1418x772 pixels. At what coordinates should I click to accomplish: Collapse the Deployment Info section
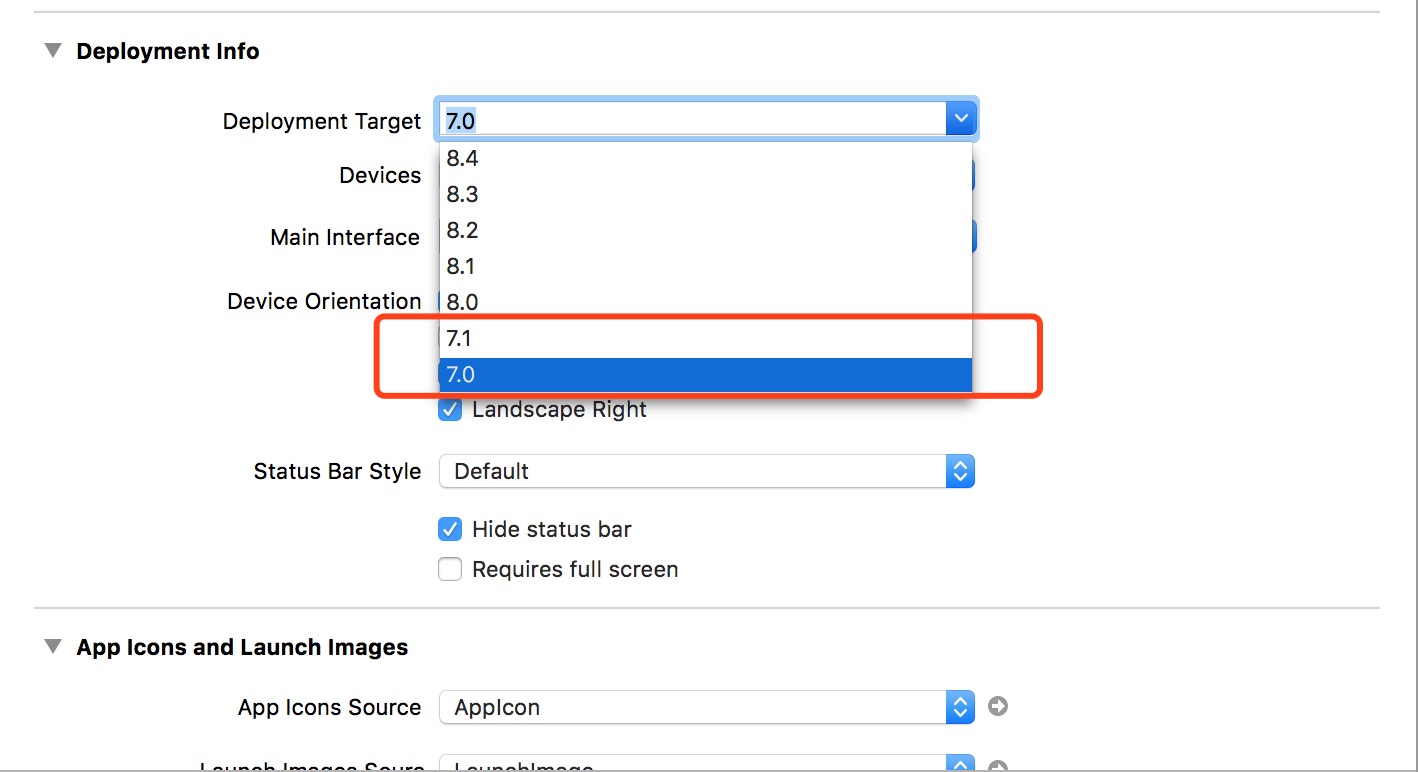[52, 51]
